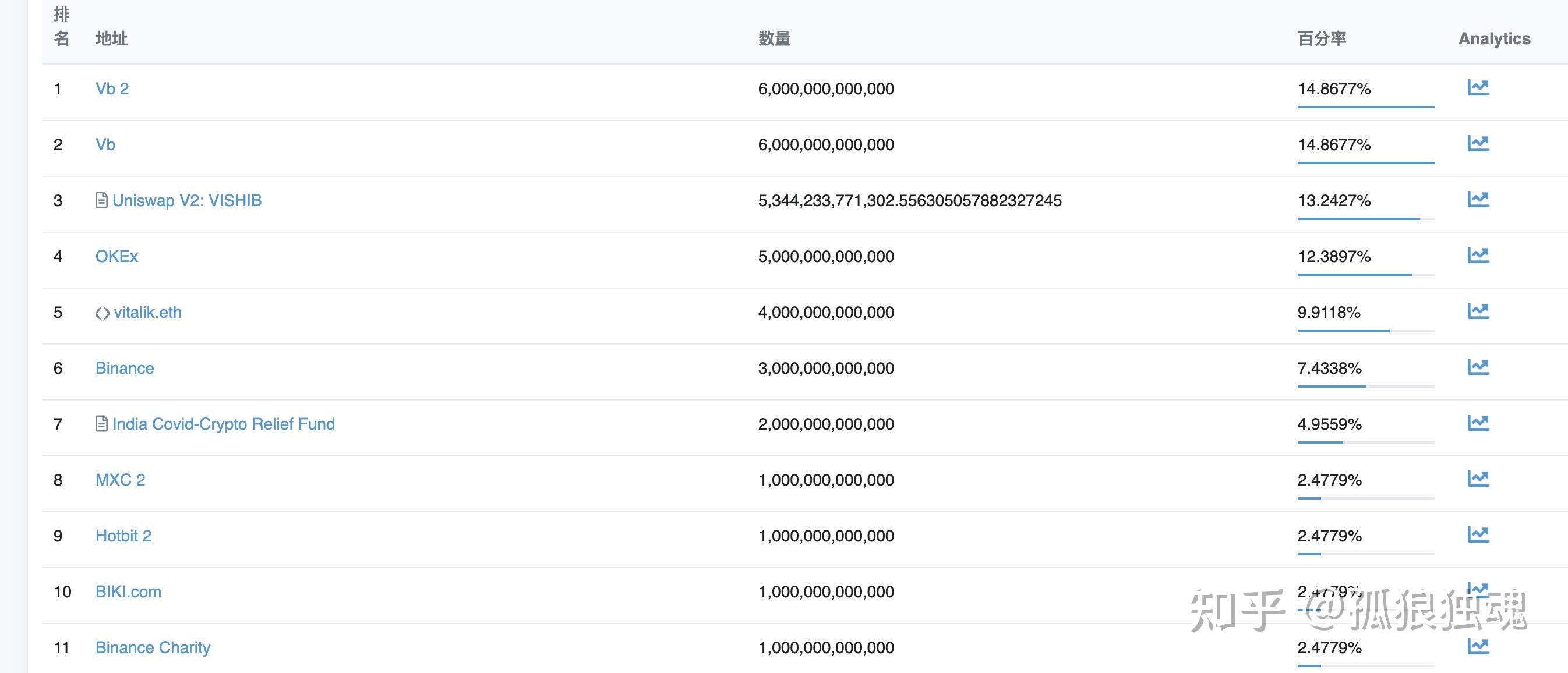Viewport: 1568px width, 673px height.
Task: Click the 数量 column header
Action: coord(774,38)
